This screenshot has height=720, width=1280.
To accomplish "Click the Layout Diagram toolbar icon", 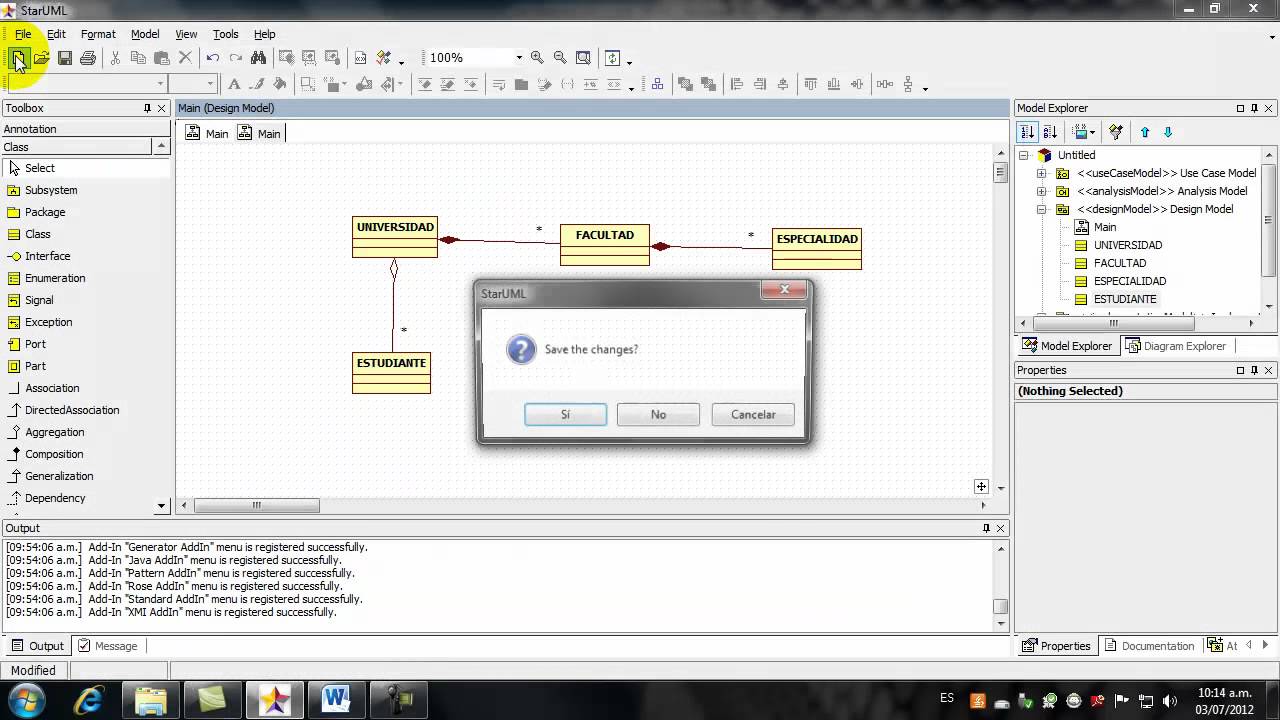I will (657, 85).
